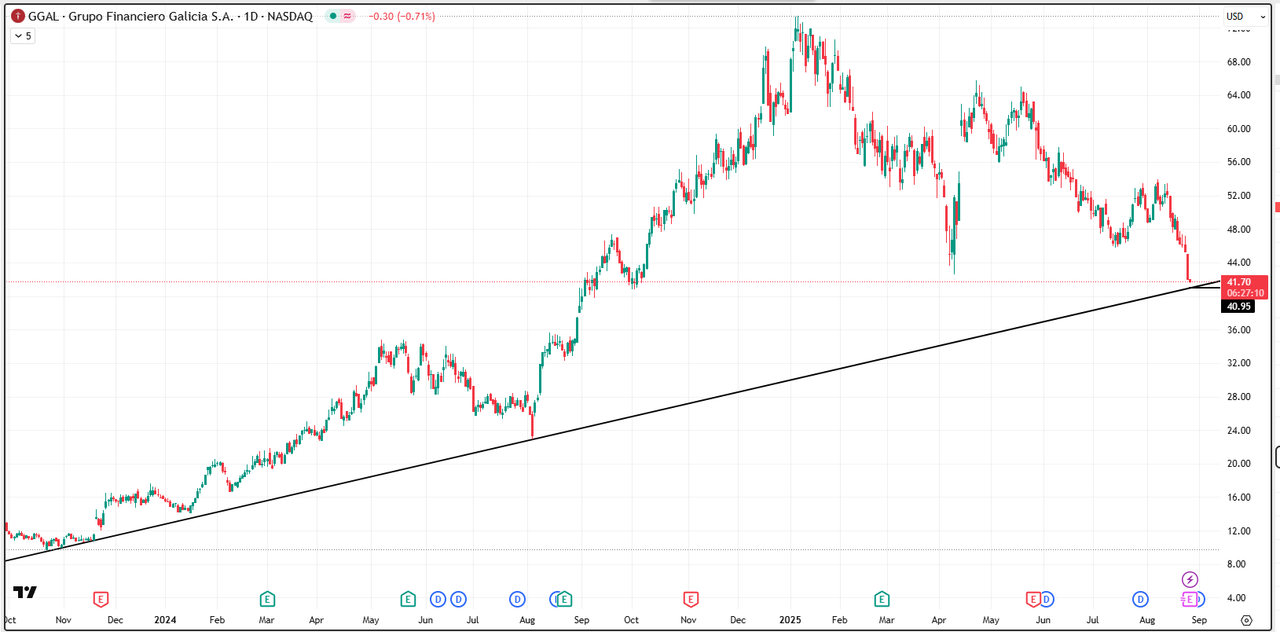1280x632 pixels.
Task: Click the black 40.95 trendline price label
Action: pyautogui.click(x=1238, y=307)
